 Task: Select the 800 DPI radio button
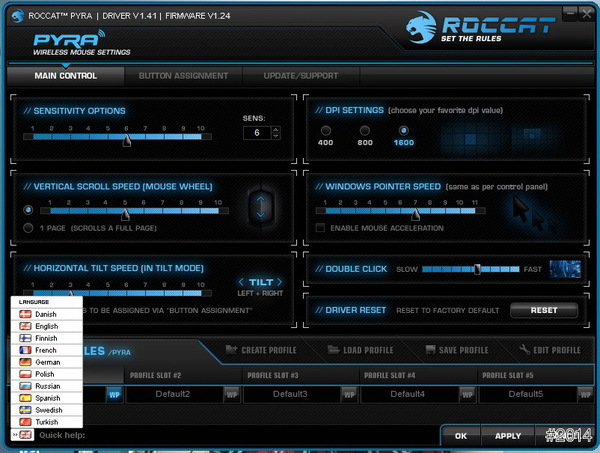click(365, 131)
